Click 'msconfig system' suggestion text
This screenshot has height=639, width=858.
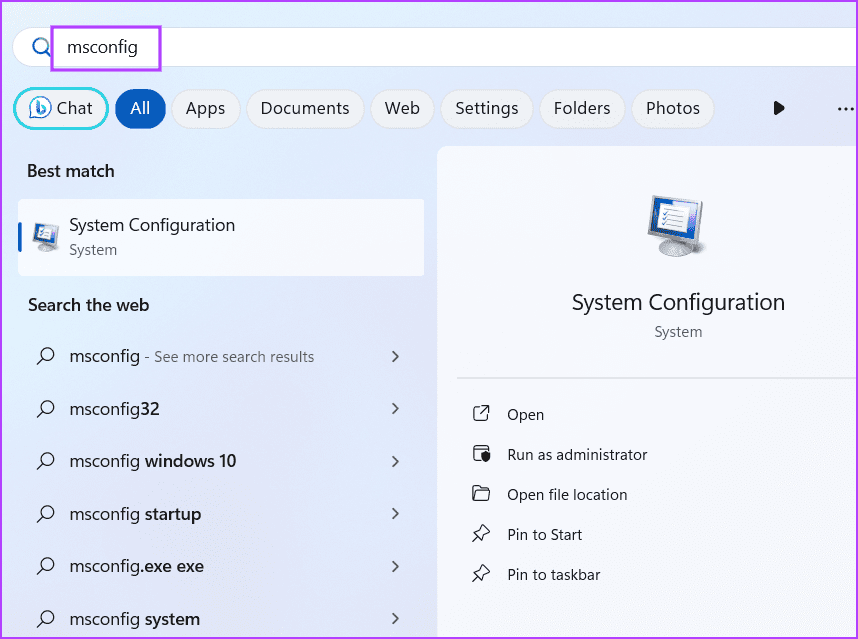[x=135, y=619]
